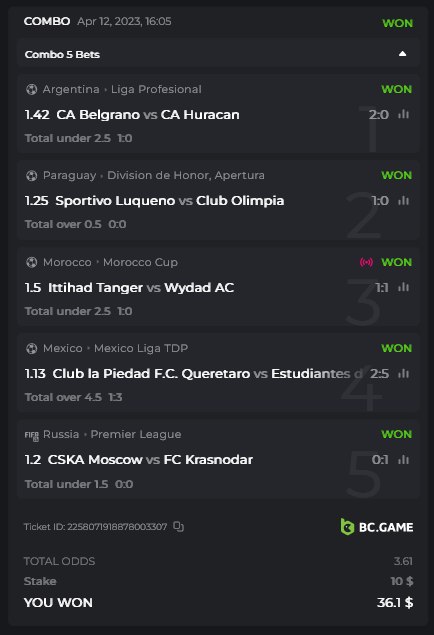
Task: Click the Ticket ID number text
Action: click(x=117, y=526)
